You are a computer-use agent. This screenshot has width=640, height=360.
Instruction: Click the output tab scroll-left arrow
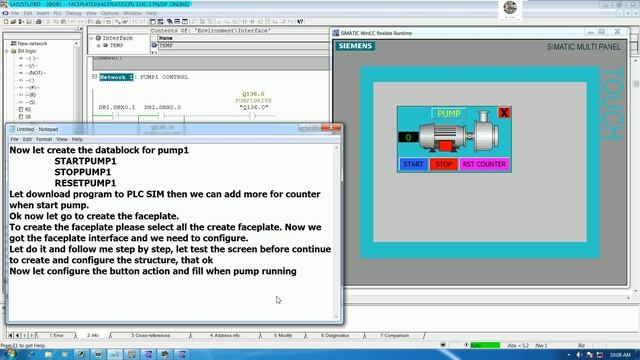click(x=17, y=336)
